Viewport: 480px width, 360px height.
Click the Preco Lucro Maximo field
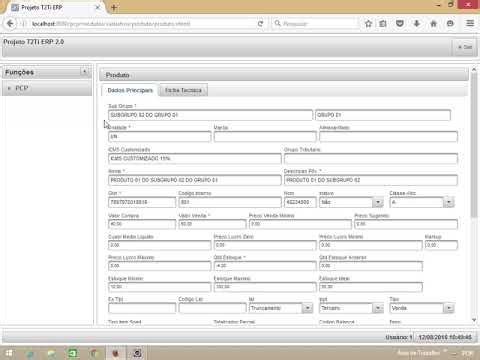tap(160, 266)
